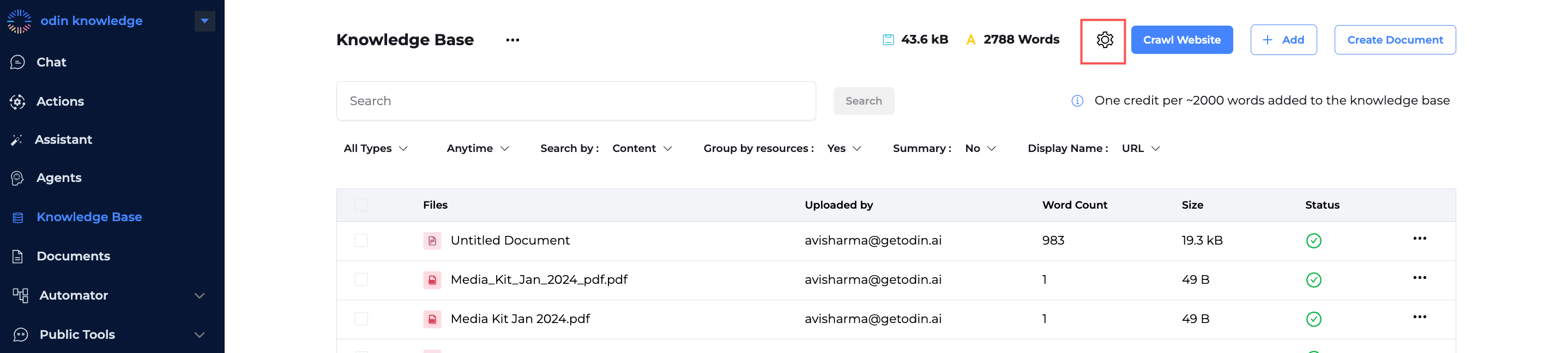Go to Chat in the sidebar
Image resolution: width=1568 pixels, height=353 pixels.
[x=51, y=62]
